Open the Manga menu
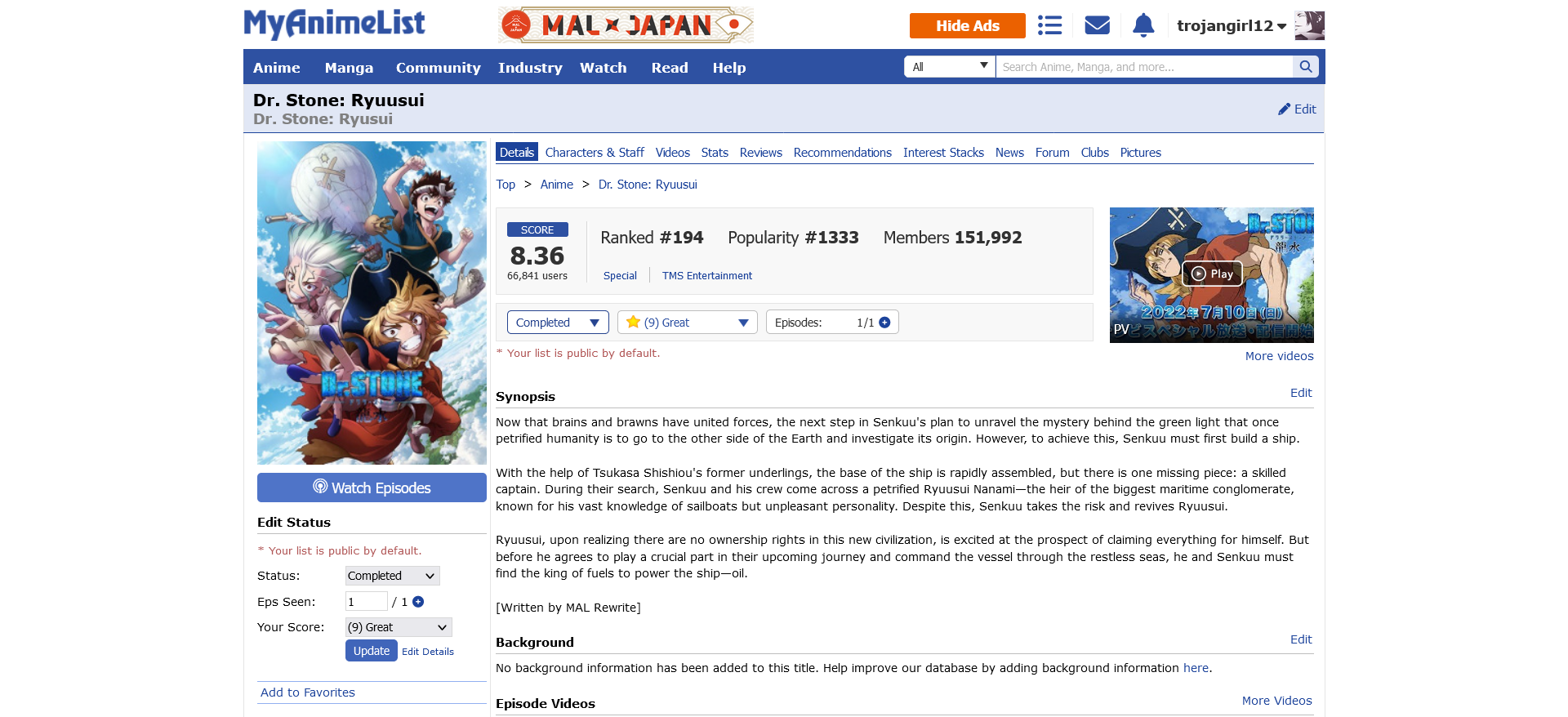The image size is (1568, 717). [x=349, y=68]
